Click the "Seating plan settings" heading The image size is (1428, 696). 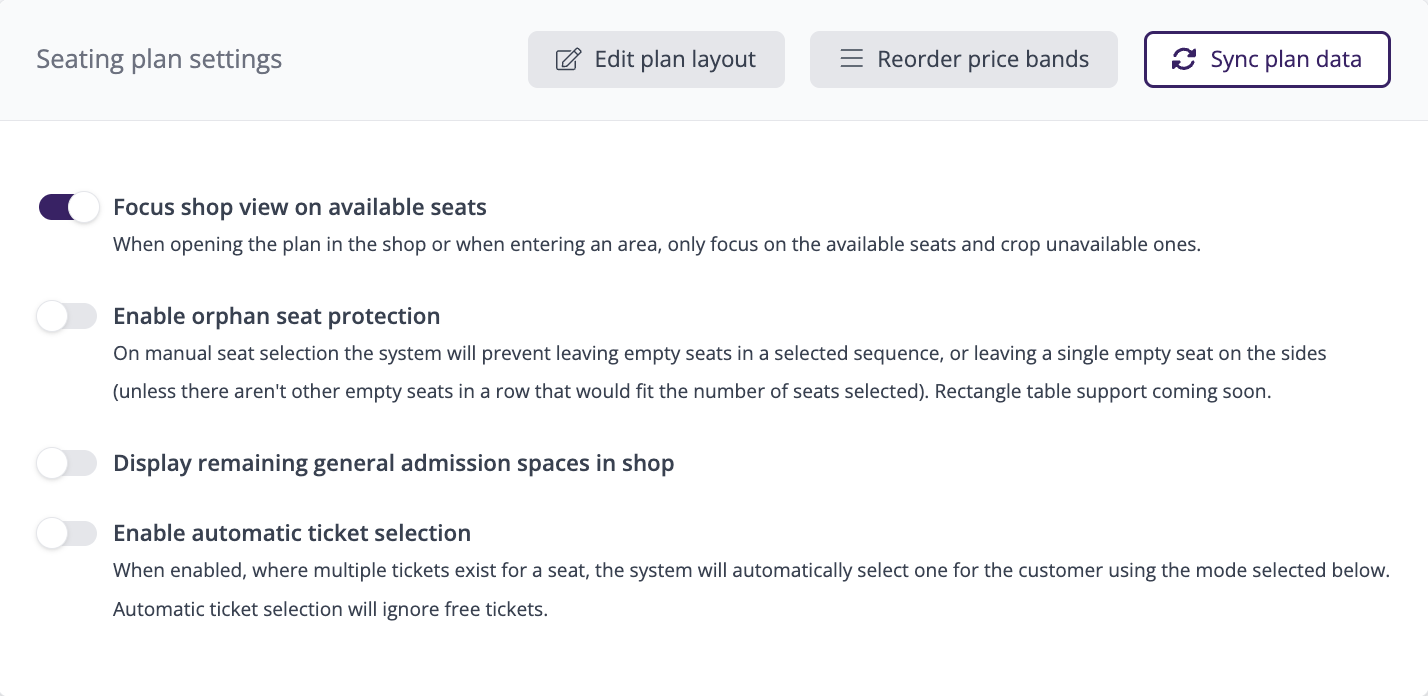click(x=159, y=60)
